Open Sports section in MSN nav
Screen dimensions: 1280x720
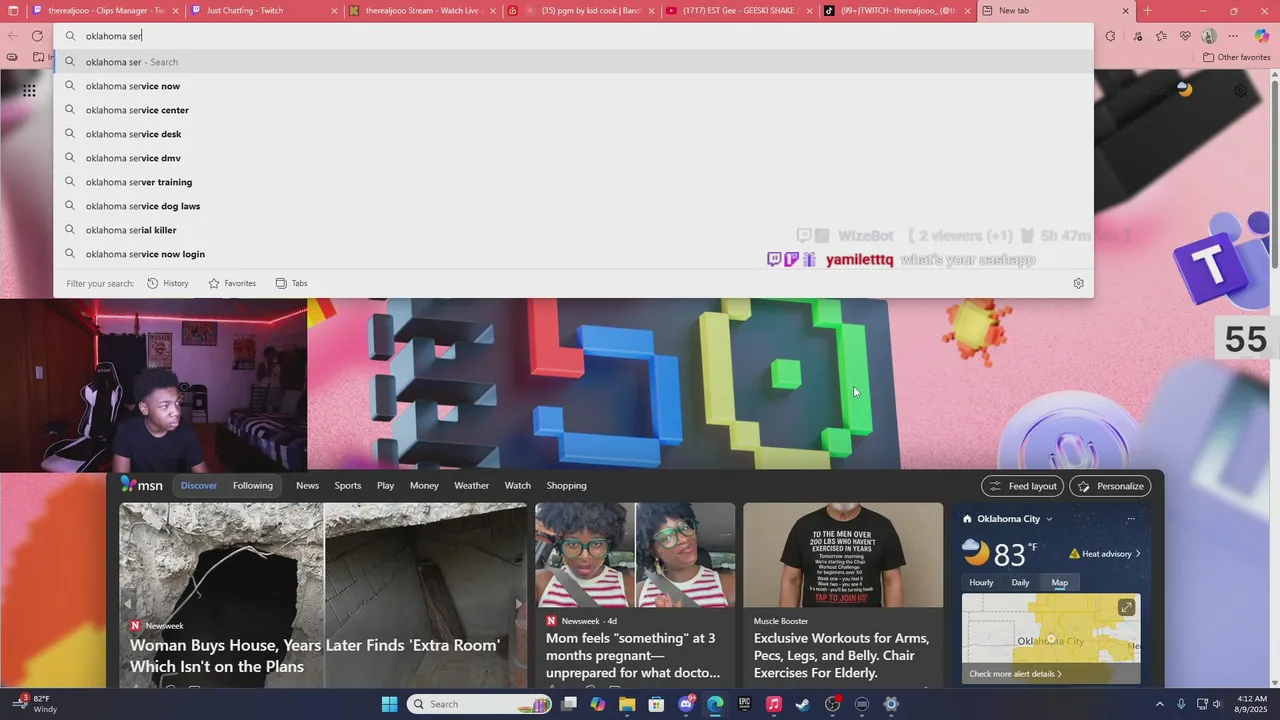[x=348, y=486]
